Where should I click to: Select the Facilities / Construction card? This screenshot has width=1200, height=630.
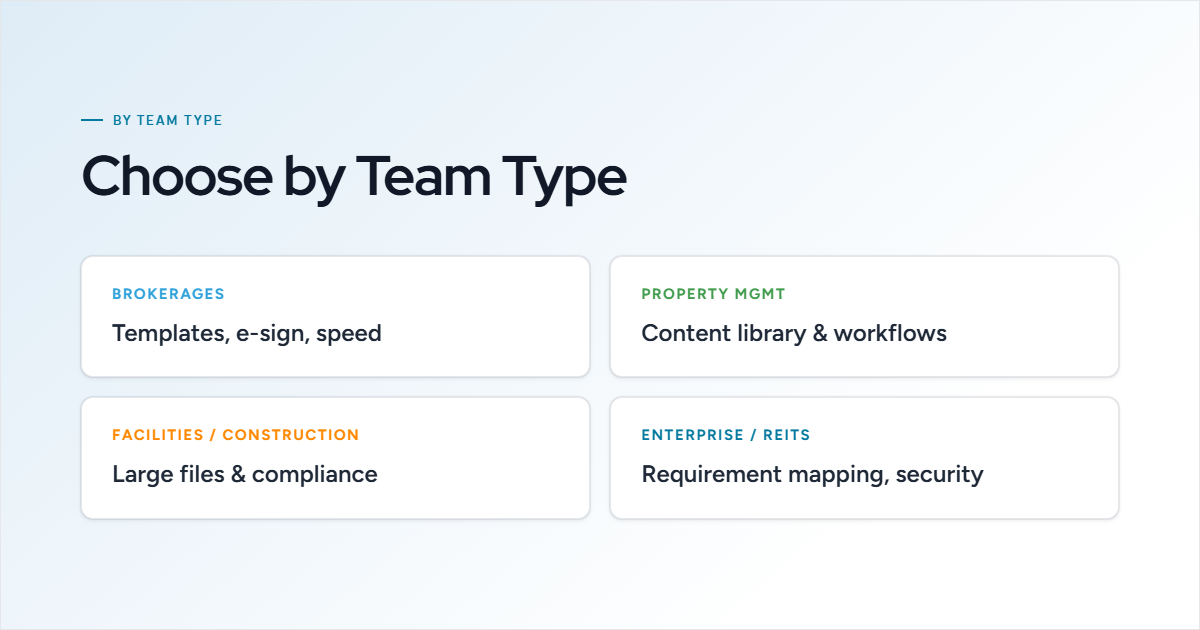coord(335,458)
